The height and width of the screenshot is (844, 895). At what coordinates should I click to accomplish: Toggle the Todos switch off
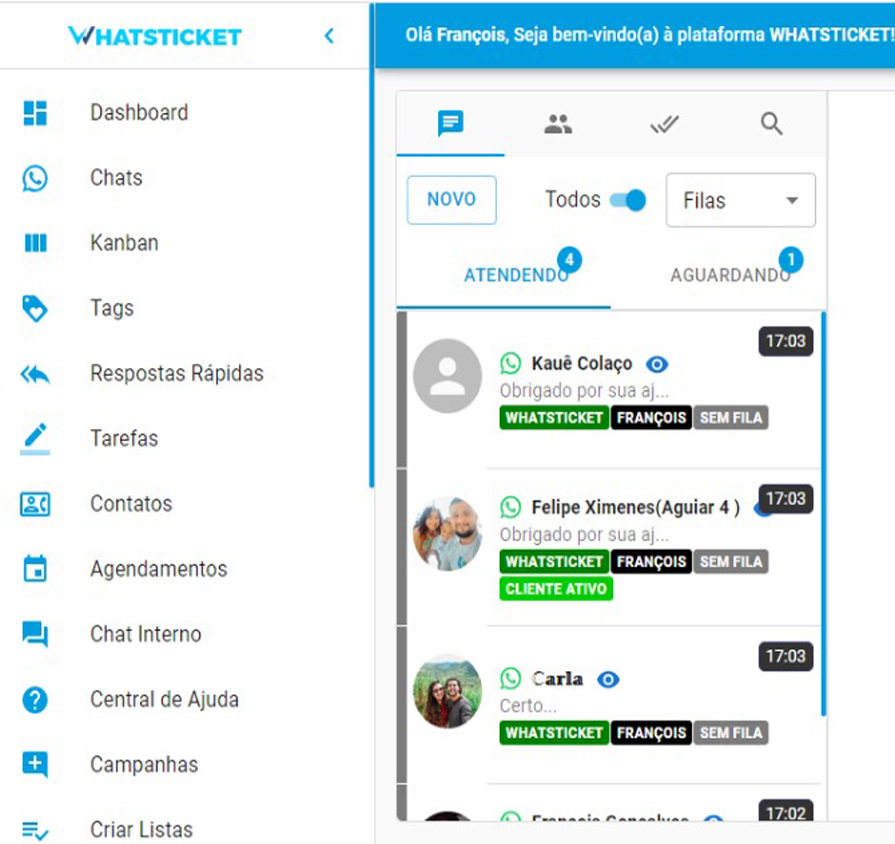(x=627, y=200)
